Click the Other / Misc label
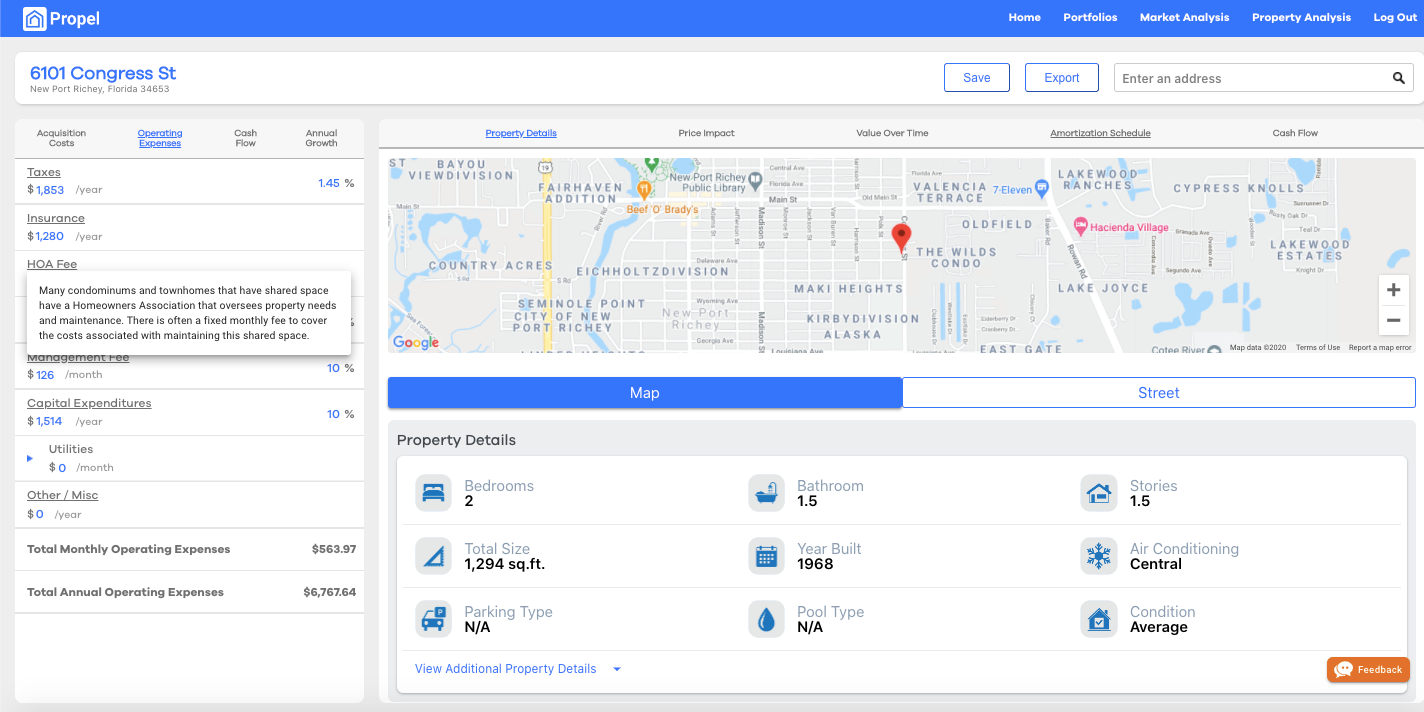The width and height of the screenshot is (1424, 712). click(x=62, y=495)
